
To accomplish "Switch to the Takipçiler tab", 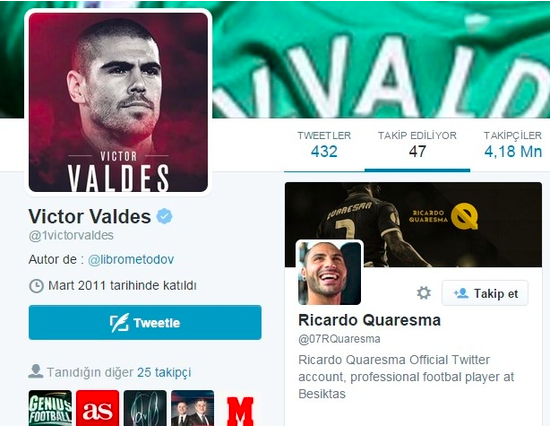I will click(513, 145).
